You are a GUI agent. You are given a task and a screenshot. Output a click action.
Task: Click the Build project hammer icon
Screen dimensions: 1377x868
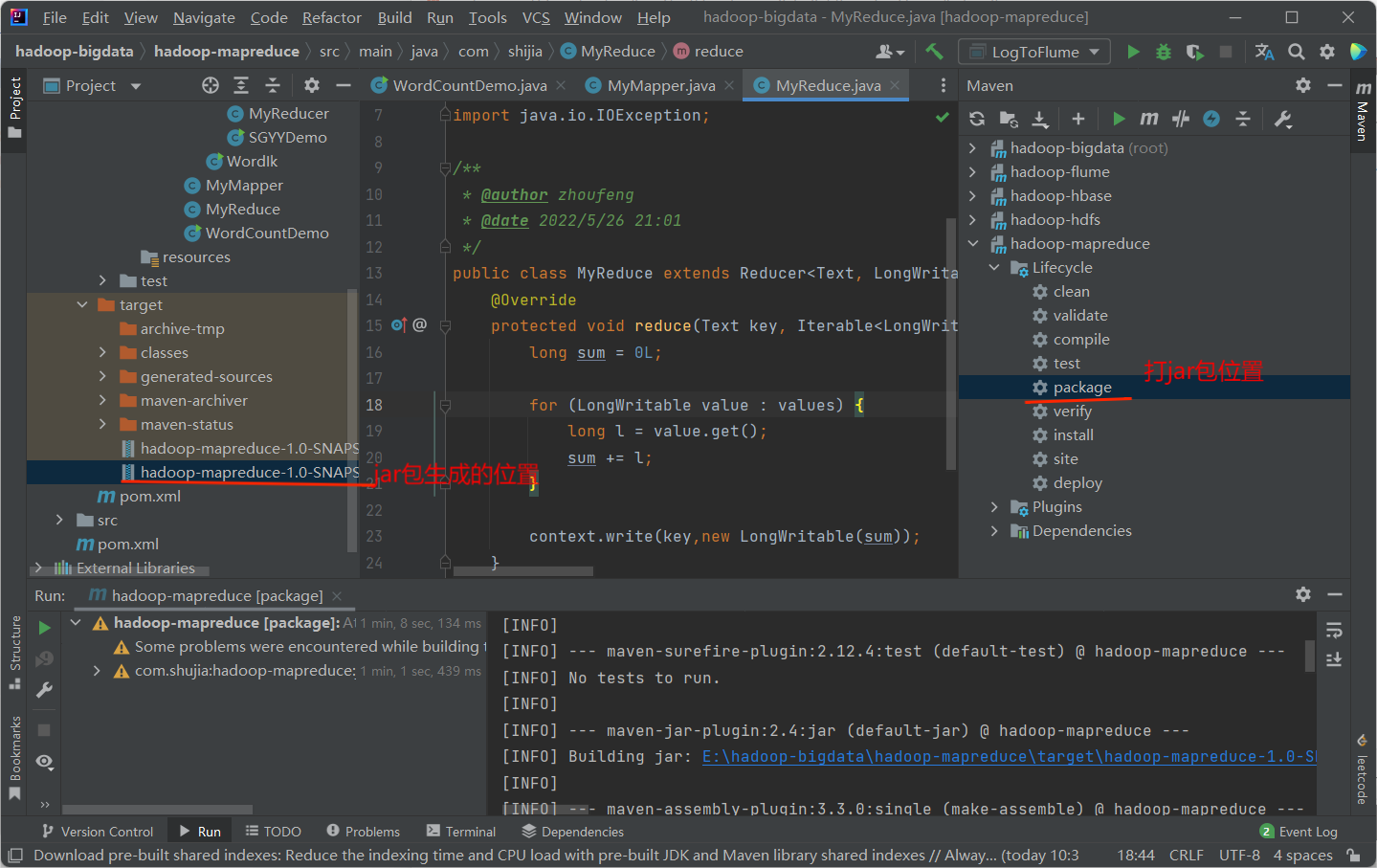934,52
